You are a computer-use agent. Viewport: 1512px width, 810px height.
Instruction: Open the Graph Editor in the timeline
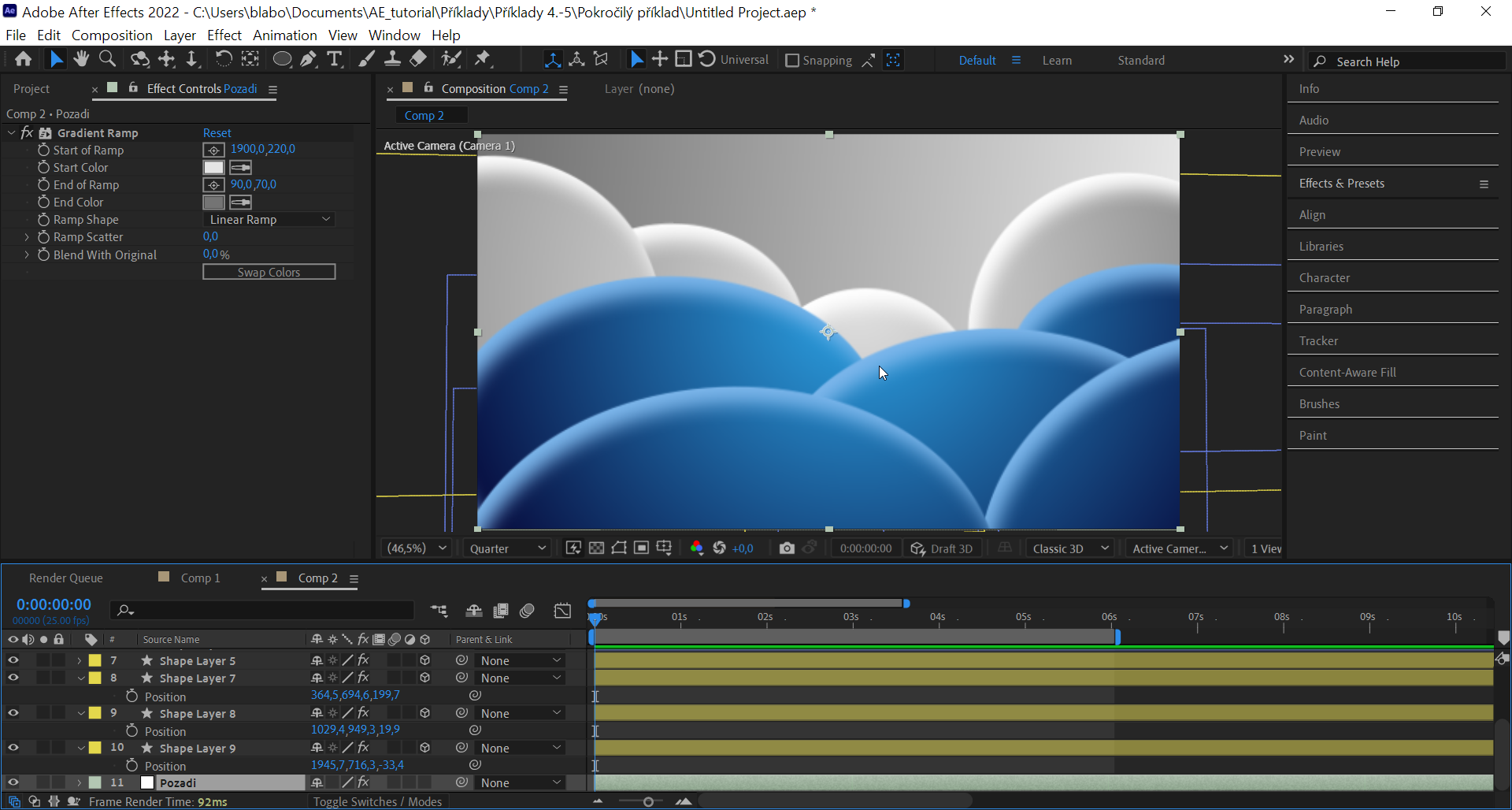[x=562, y=611]
